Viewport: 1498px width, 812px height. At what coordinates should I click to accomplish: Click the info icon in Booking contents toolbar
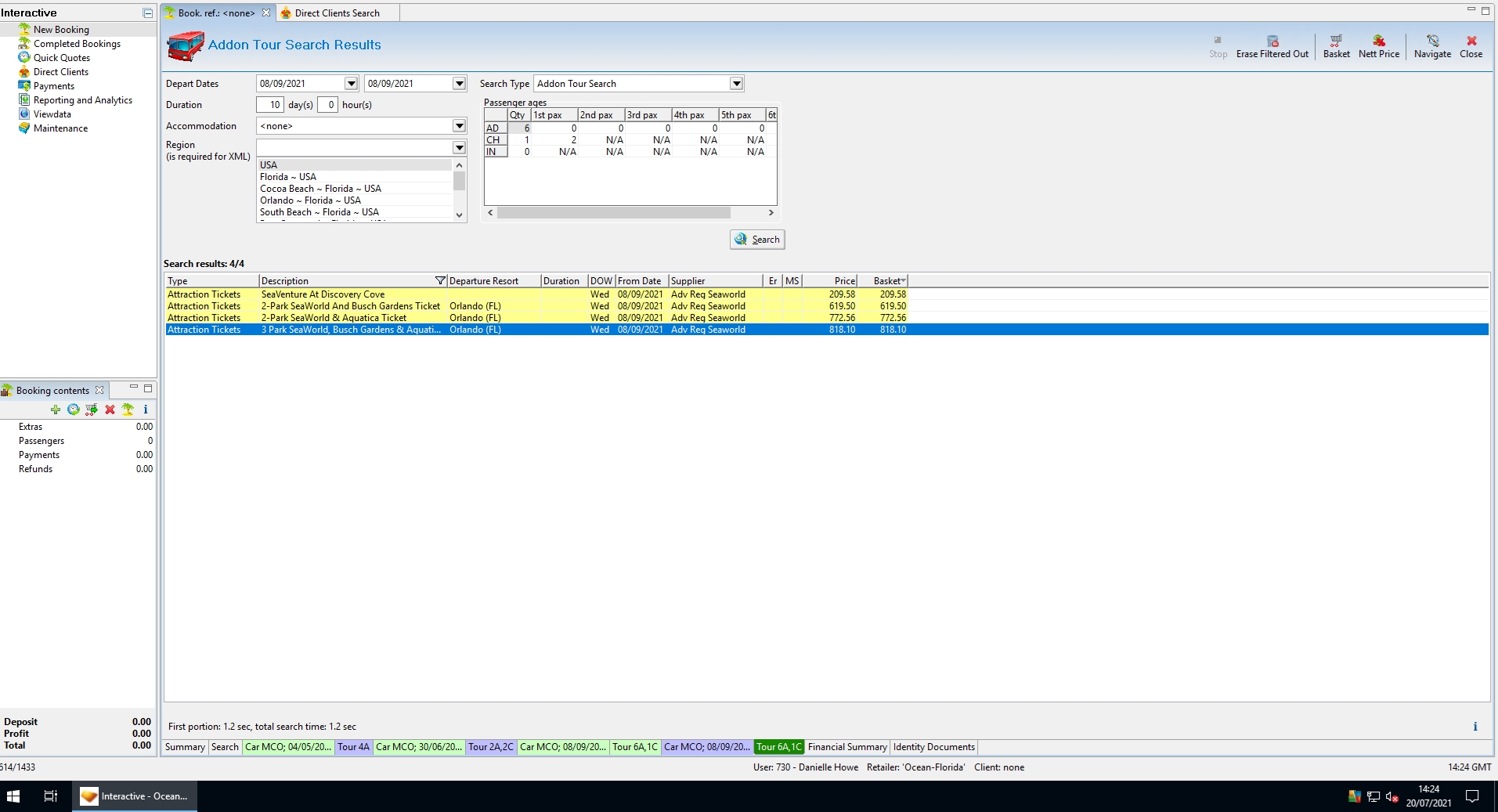[x=146, y=410]
